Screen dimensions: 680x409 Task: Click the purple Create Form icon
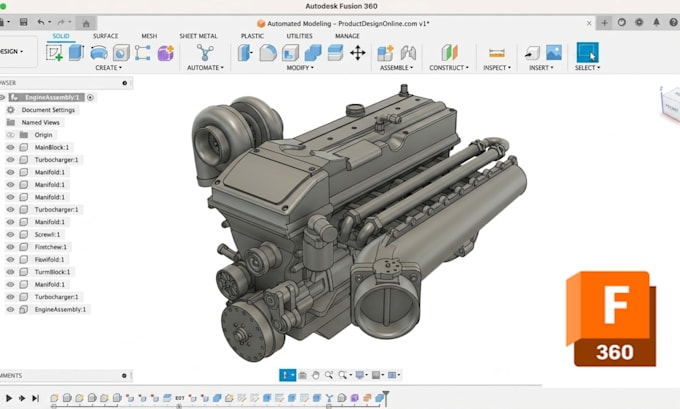click(165, 53)
